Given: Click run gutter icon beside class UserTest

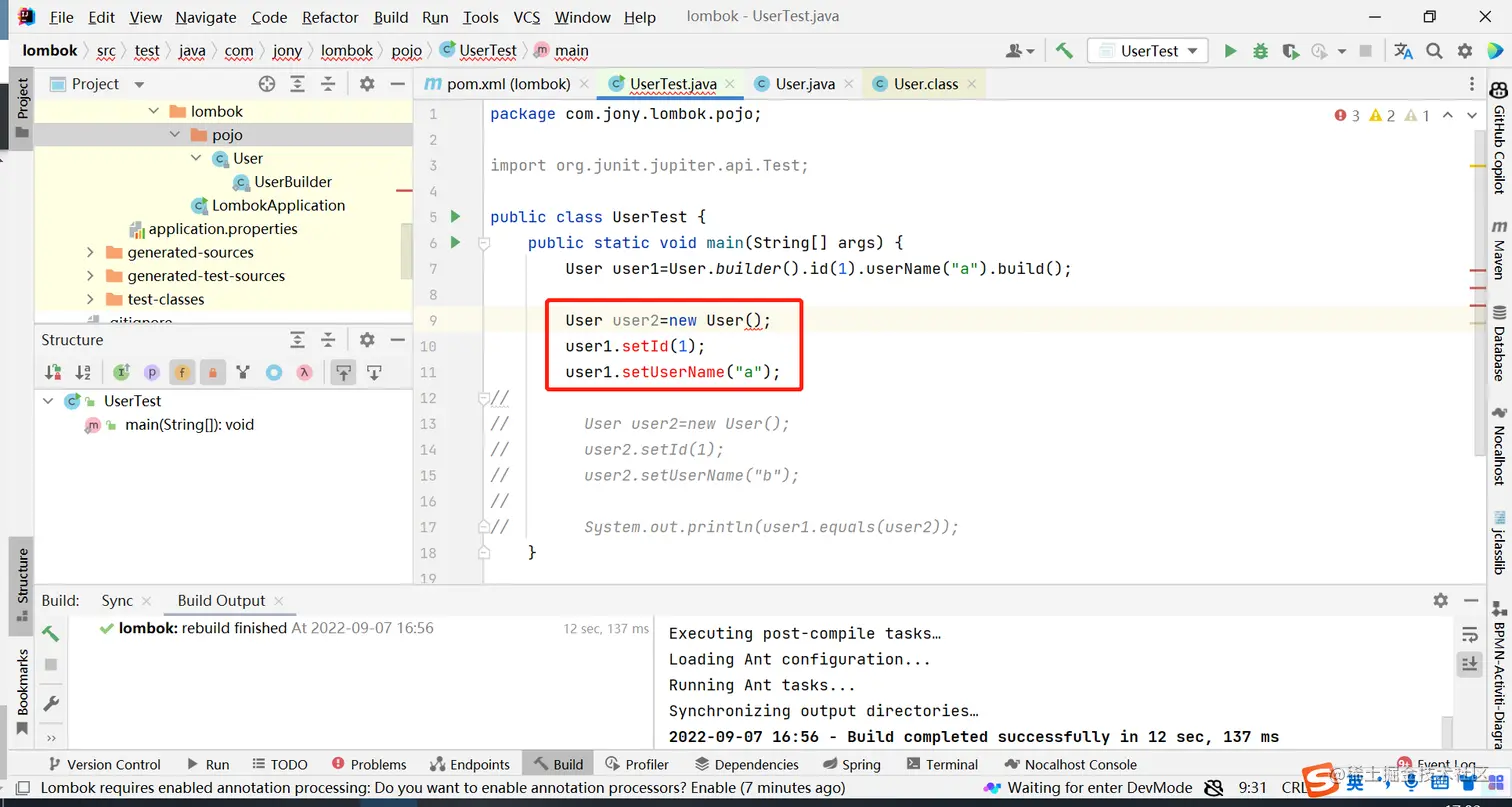Looking at the screenshot, I should click(x=455, y=216).
